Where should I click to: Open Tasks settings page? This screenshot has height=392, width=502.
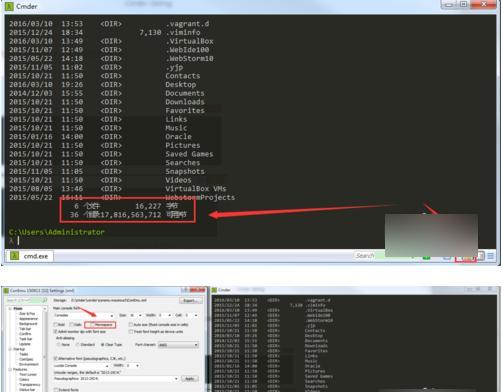pos(24,354)
